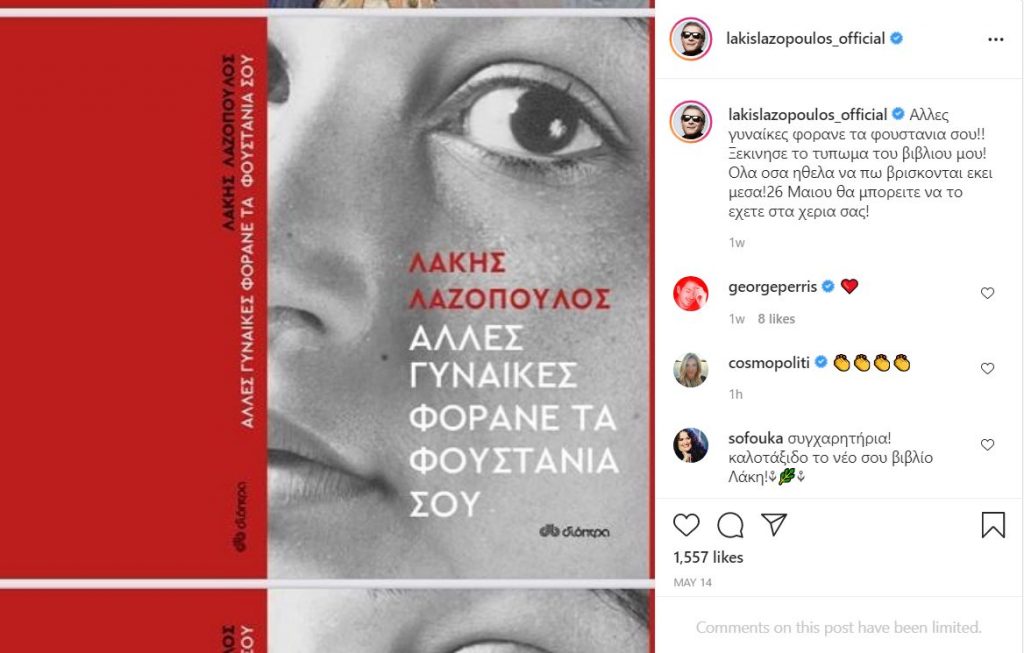Viewport: 1024px width, 653px height.
Task: Click the MAY 14 post date
Action: [692, 582]
